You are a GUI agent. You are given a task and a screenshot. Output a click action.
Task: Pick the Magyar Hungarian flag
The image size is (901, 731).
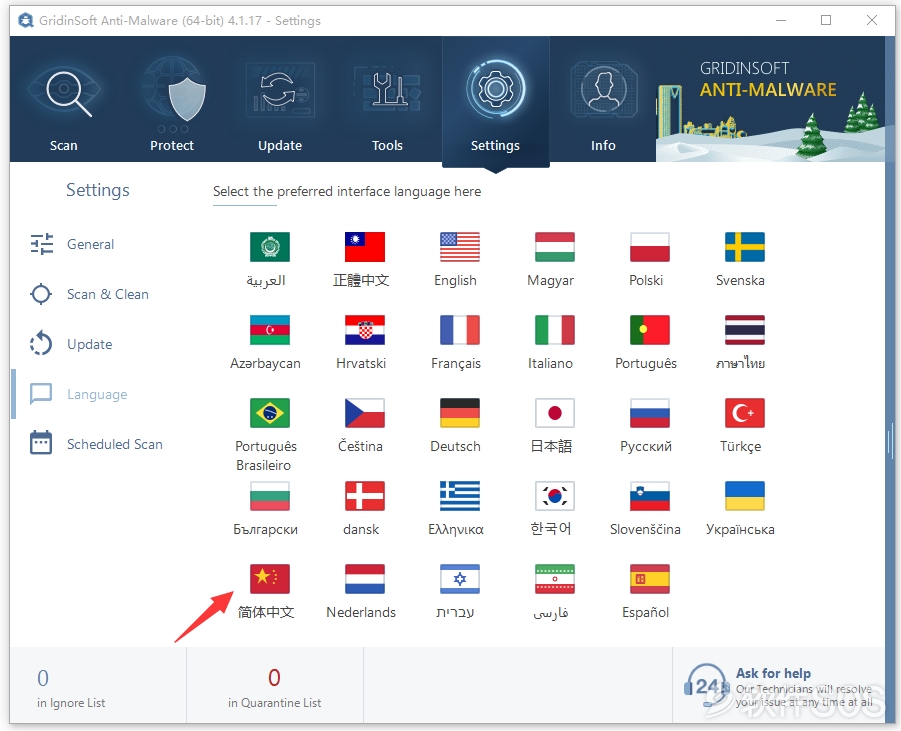pos(555,247)
